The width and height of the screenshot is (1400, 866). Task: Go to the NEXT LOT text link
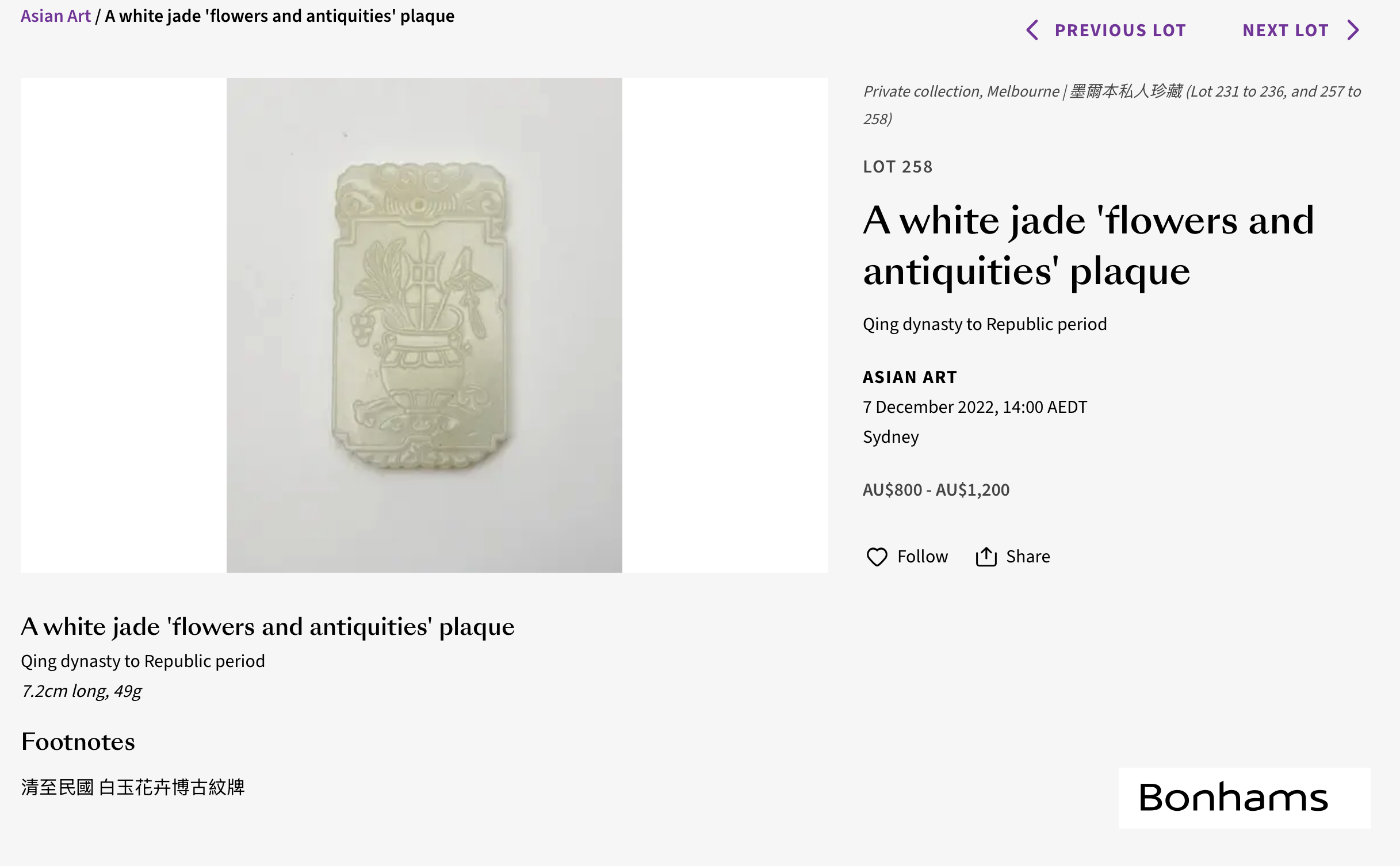tap(1286, 30)
